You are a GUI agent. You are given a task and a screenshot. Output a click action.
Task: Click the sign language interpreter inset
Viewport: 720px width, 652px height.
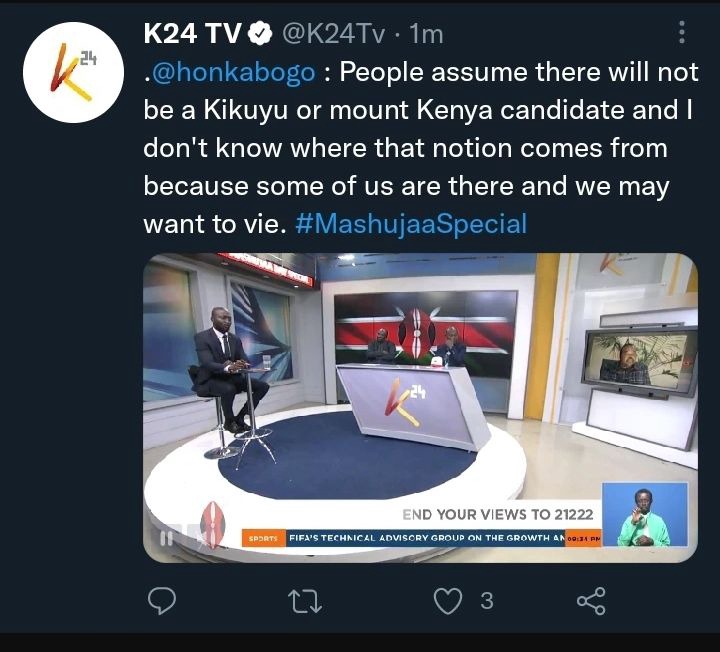click(645, 514)
